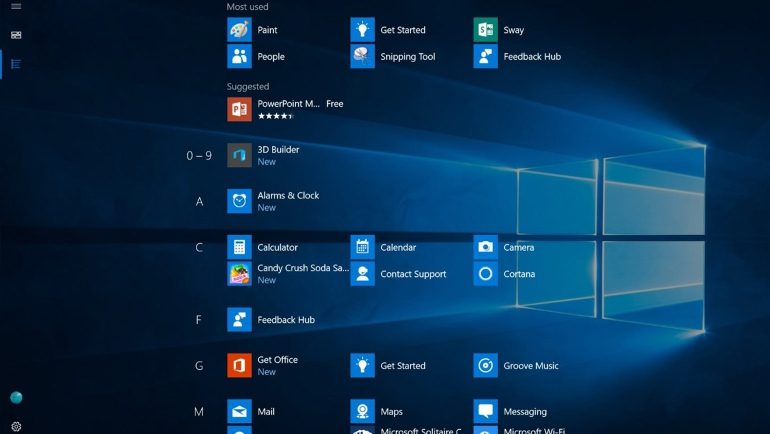Switch to All apps list view

click(16, 64)
